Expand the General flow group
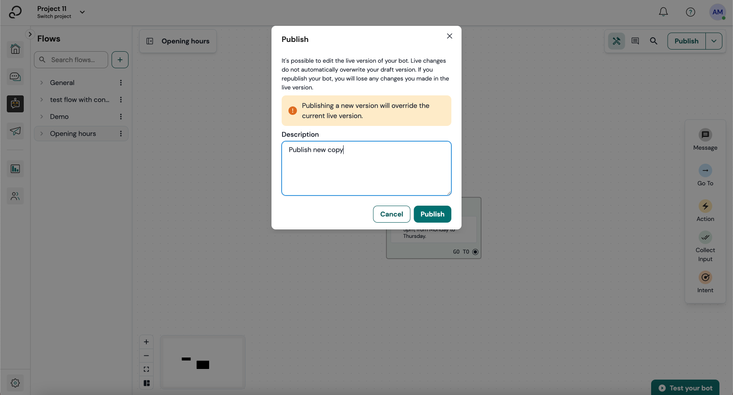Image resolution: width=733 pixels, height=395 pixels. click(42, 83)
